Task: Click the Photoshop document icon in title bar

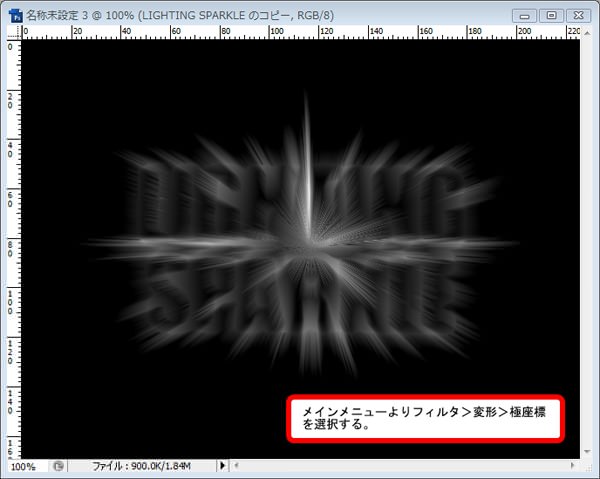Action: [x=16, y=16]
